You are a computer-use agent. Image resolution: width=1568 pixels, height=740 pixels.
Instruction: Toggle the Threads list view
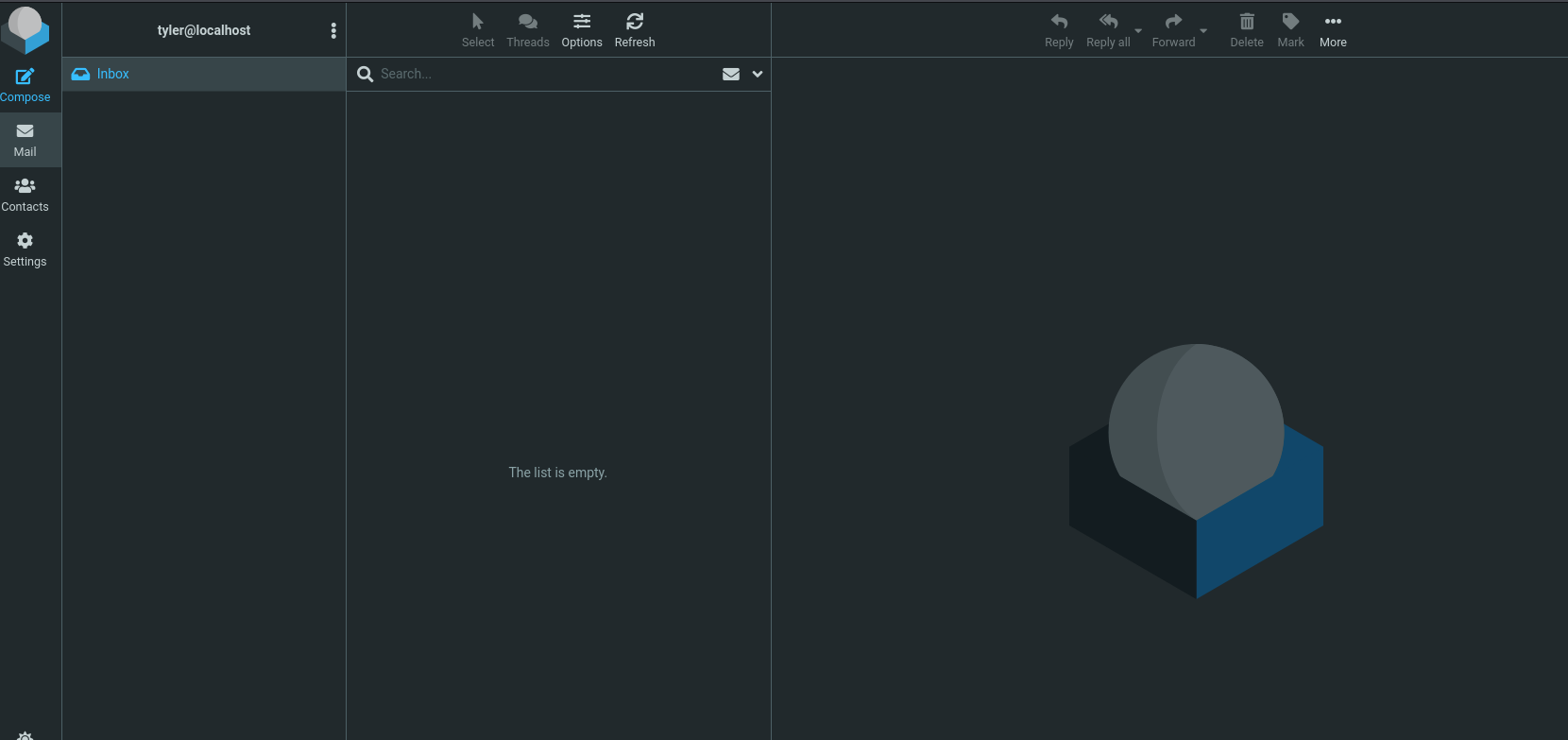point(527,30)
